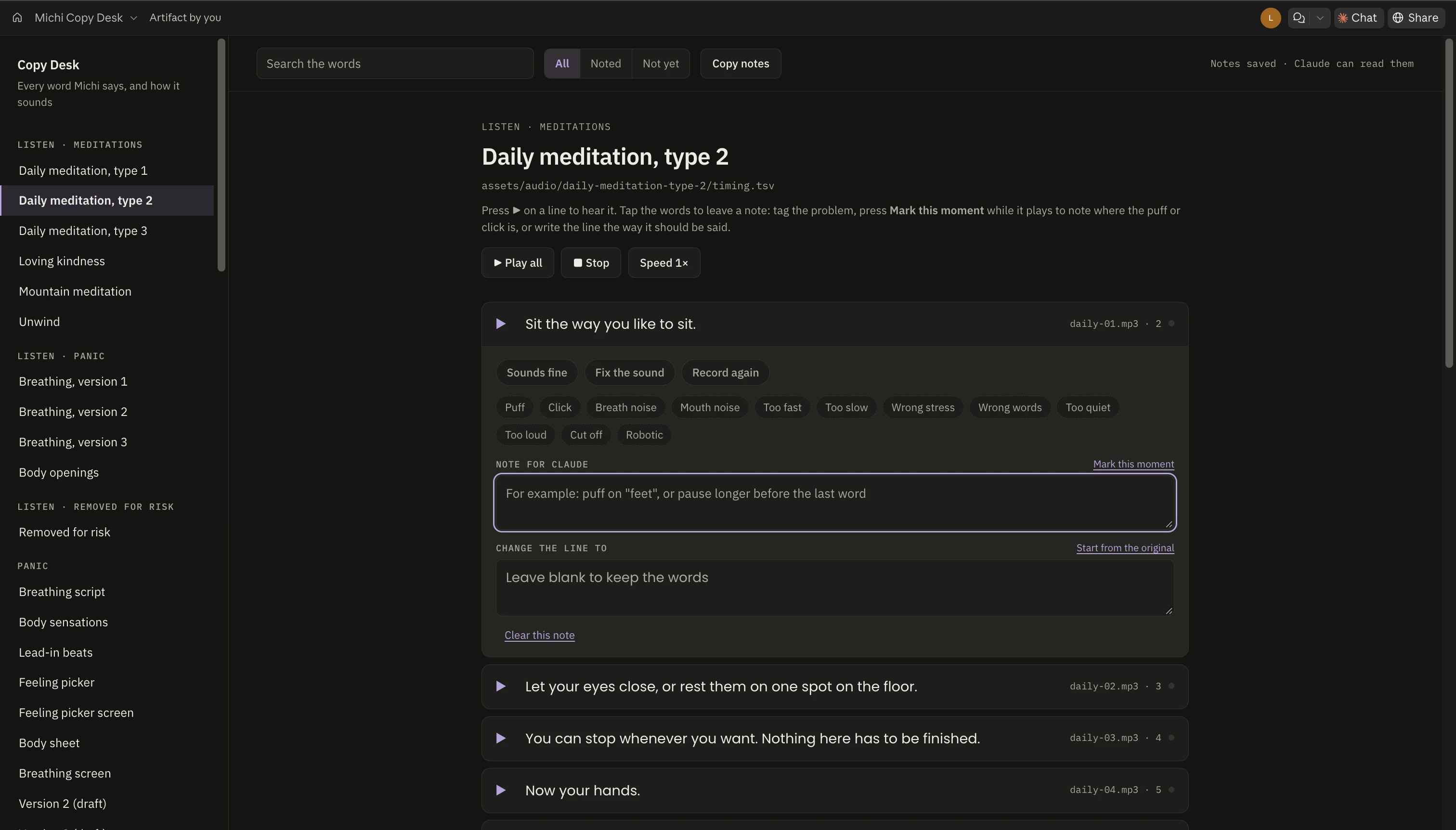Play the line "Sit the way you like to sit."
Image resolution: width=1456 pixels, height=830 pixels.
(501, 324)
